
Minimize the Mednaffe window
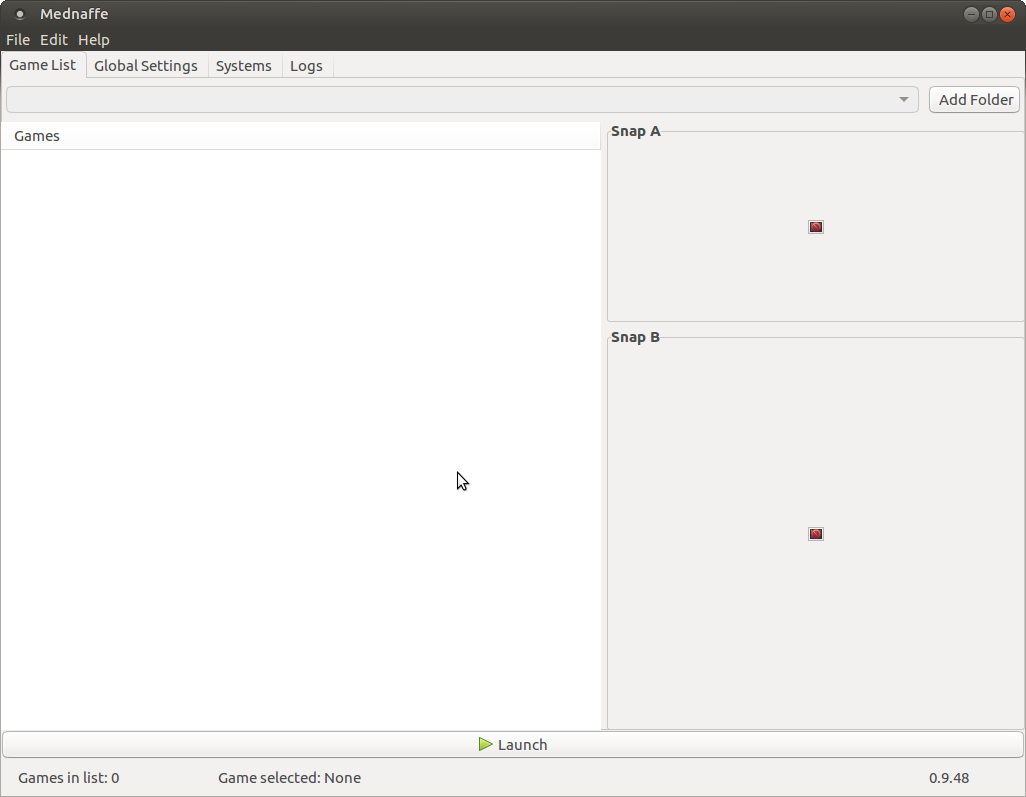971,14
